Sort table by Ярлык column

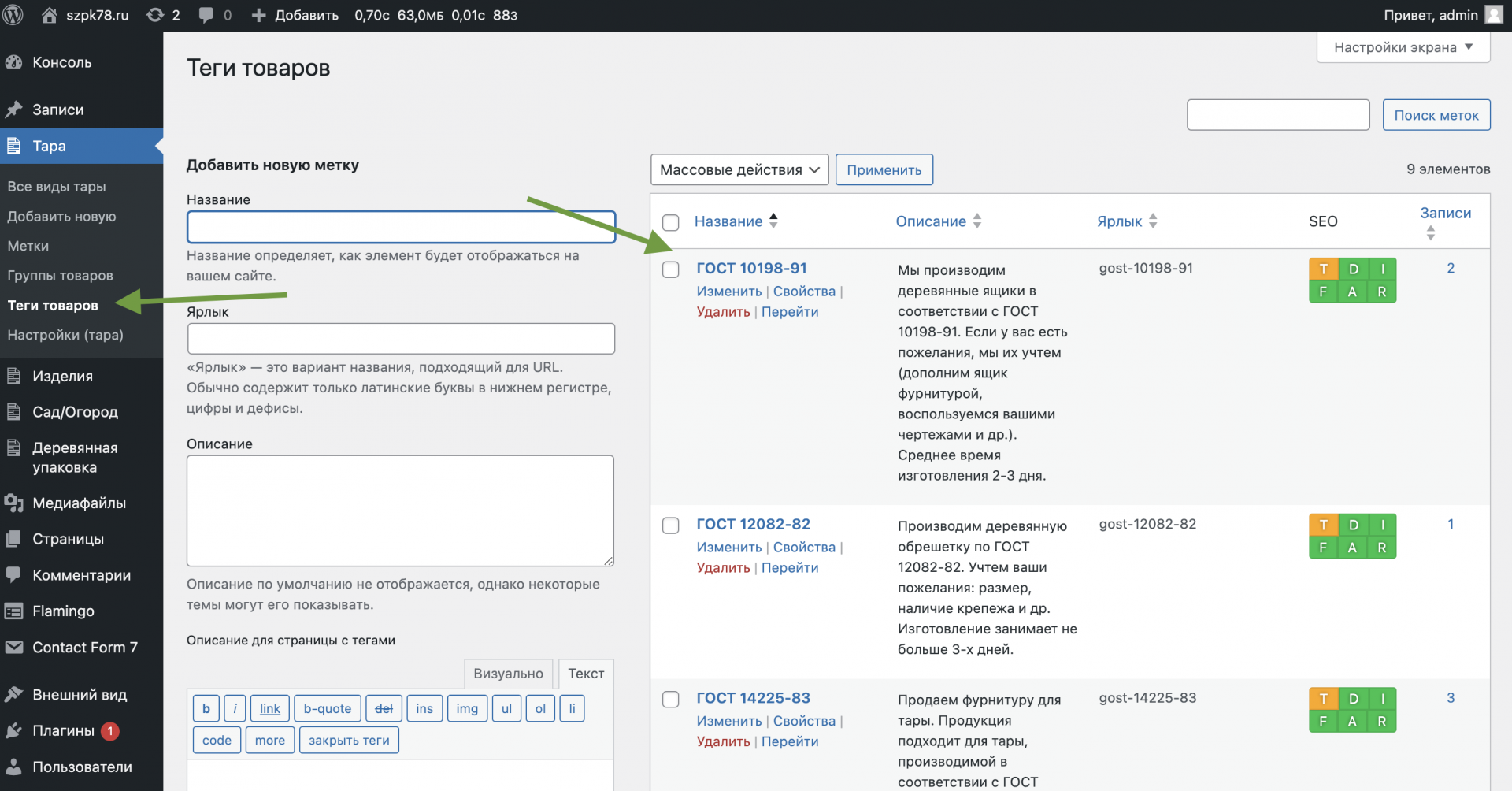(x=1127, y=221)
